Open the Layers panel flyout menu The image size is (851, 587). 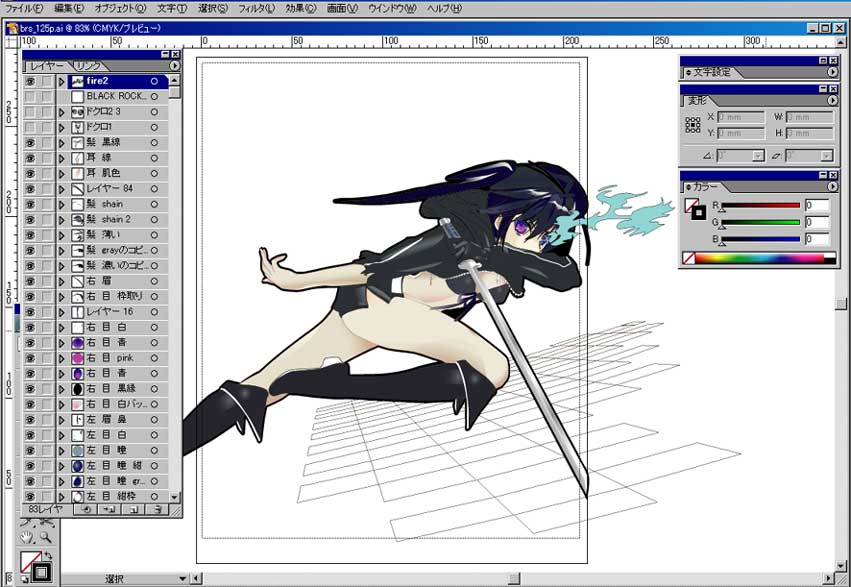pyautogui.click(x=174, y=66)
